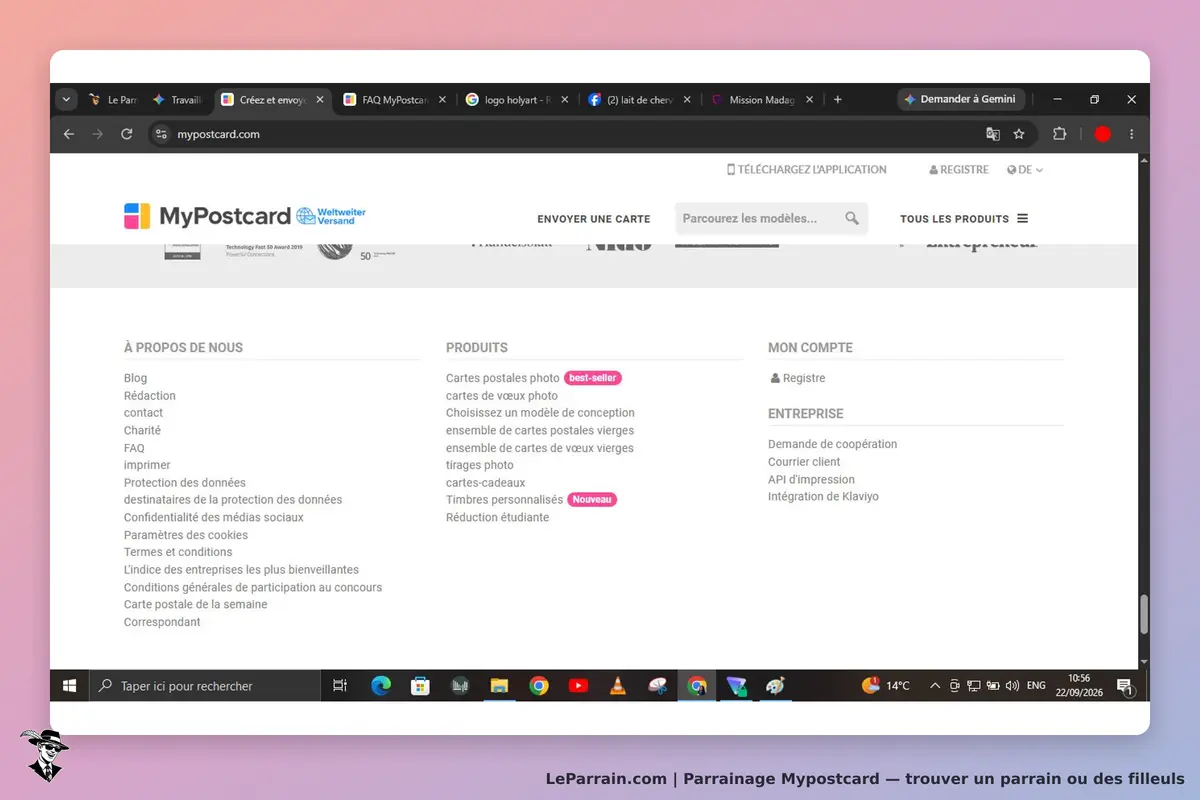
Task: Open Intégration de Klaviyo link
Action: point(823,497)
